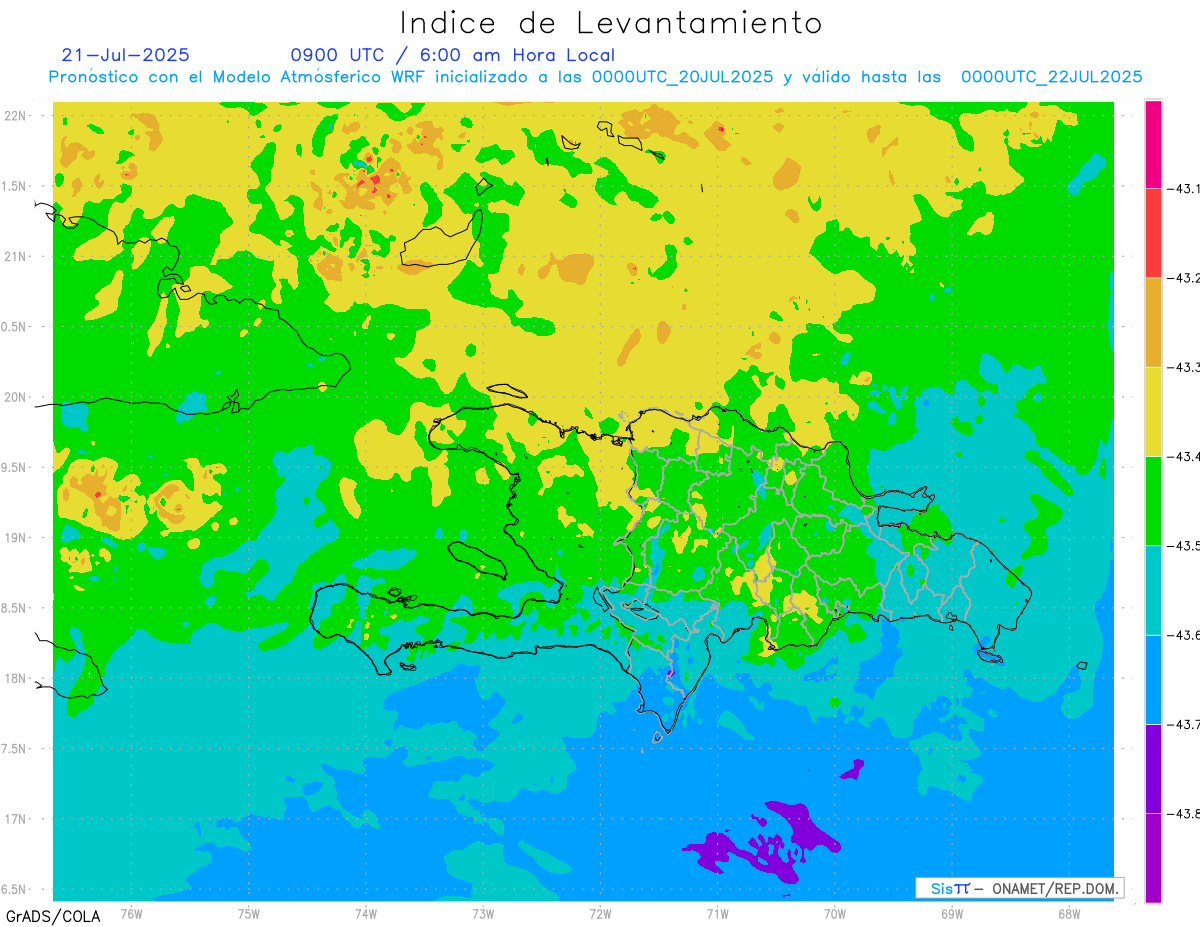Click the '0000UTC_20JUL2025' initialization time
This screenshot has height=927, width=1200.
pos(683,77)
